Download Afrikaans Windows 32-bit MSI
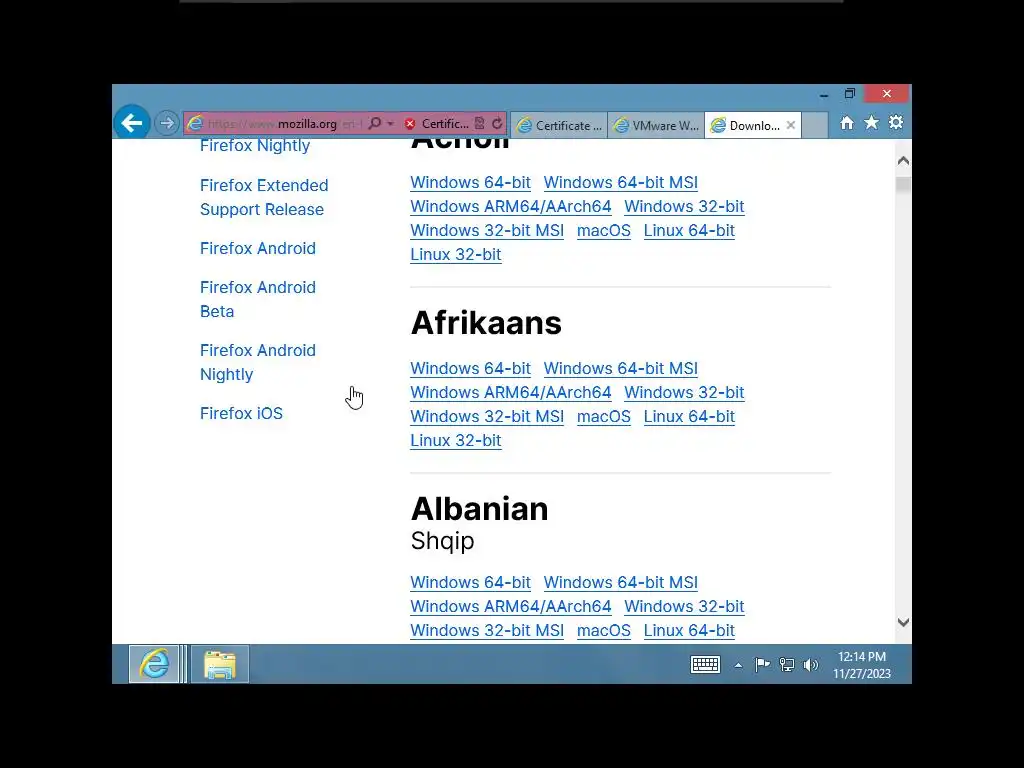1024x768 pixels. pyautogui.click(x=487, y=417)
